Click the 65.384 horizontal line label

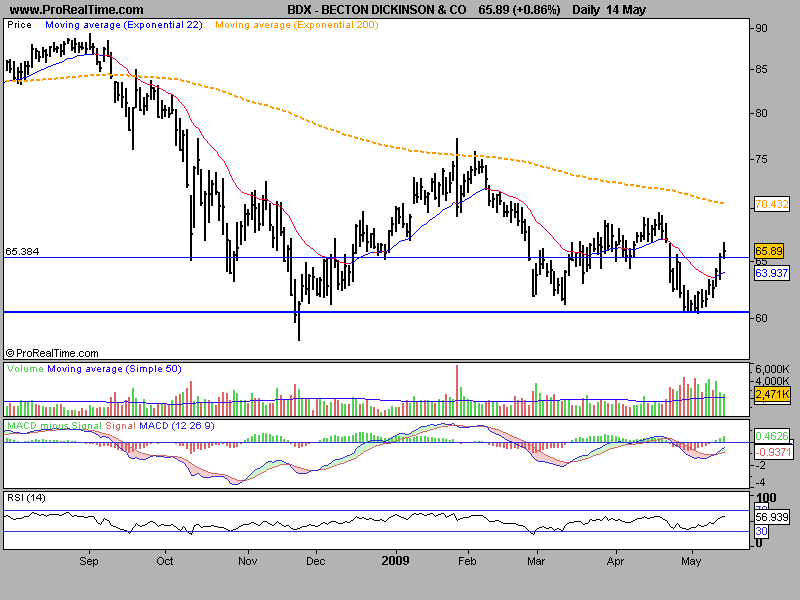(x=22, y=252)
